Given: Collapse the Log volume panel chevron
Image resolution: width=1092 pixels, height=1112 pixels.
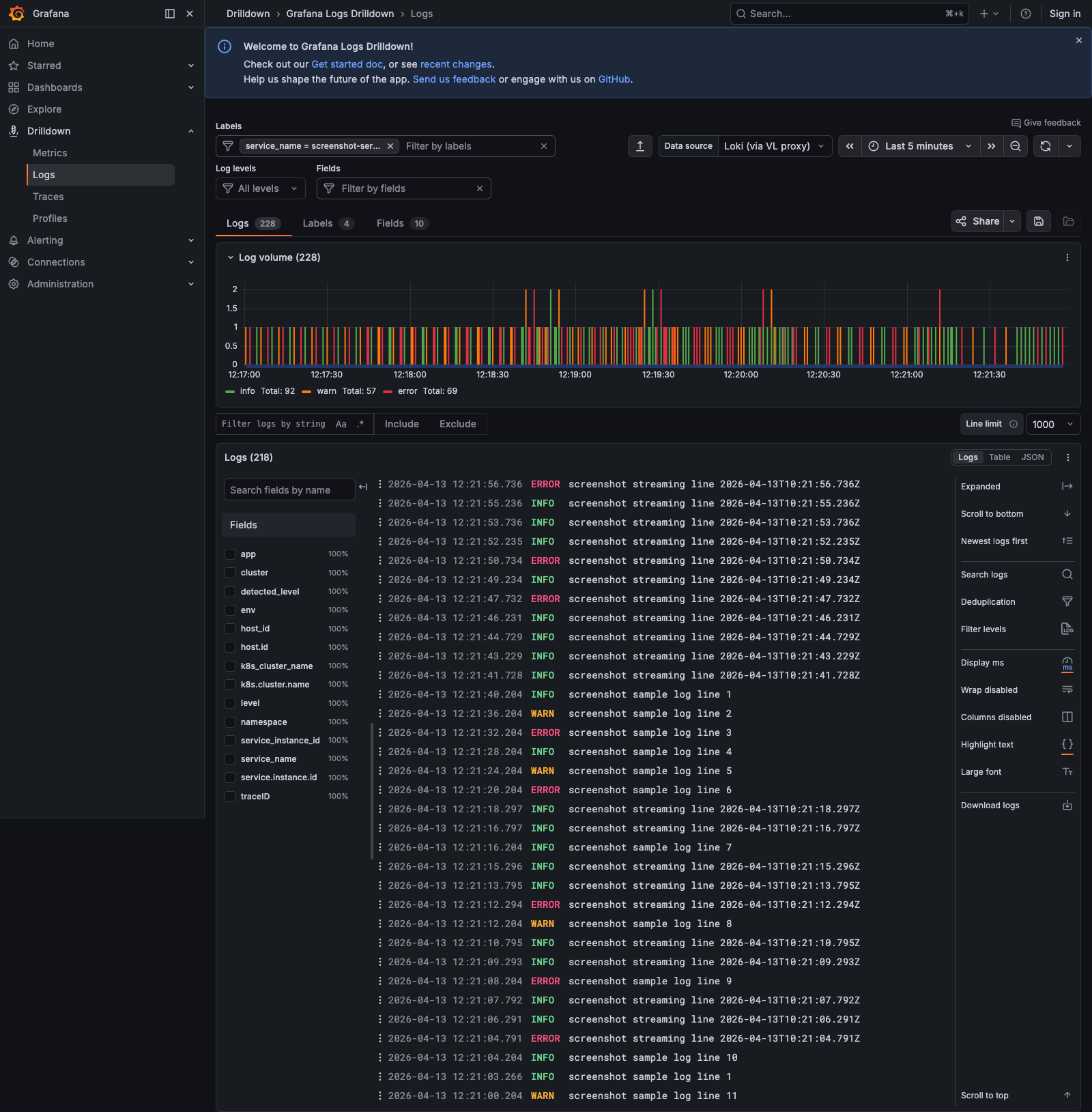Looking at the screenshot, I should tap(231, 257).
